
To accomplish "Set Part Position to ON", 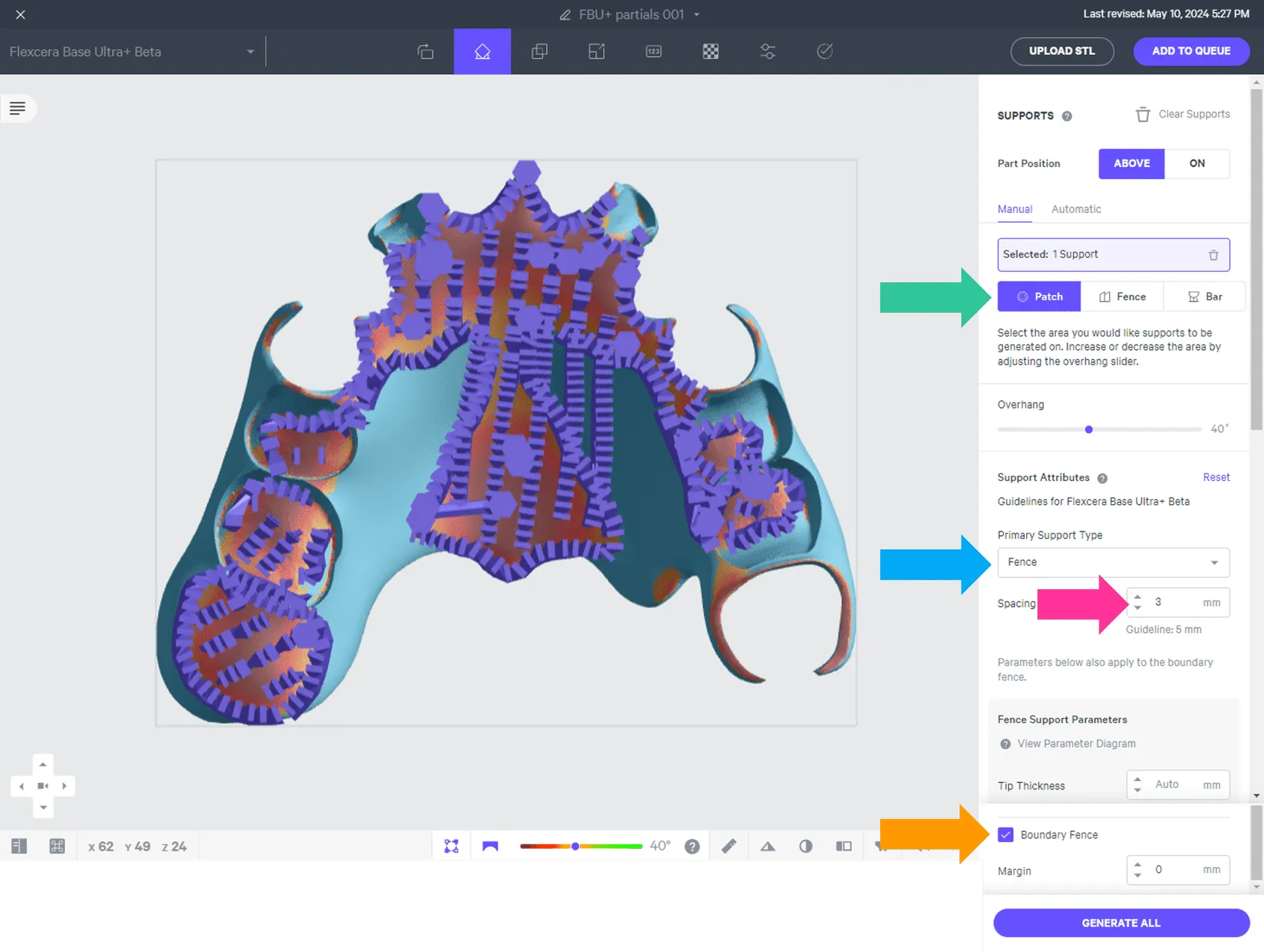I will pyautogui.click(x=1197, y=163).
